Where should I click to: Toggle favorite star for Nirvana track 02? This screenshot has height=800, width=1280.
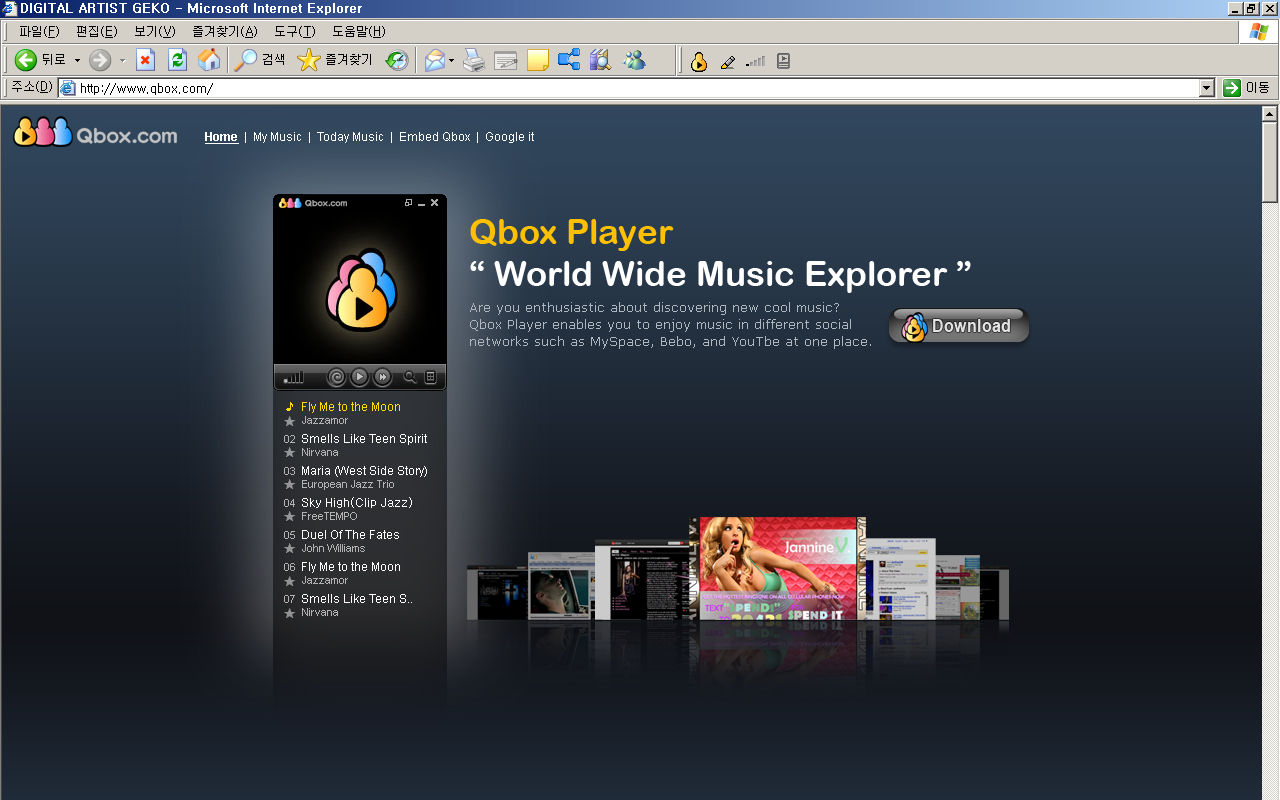click(x=290, y=453)
